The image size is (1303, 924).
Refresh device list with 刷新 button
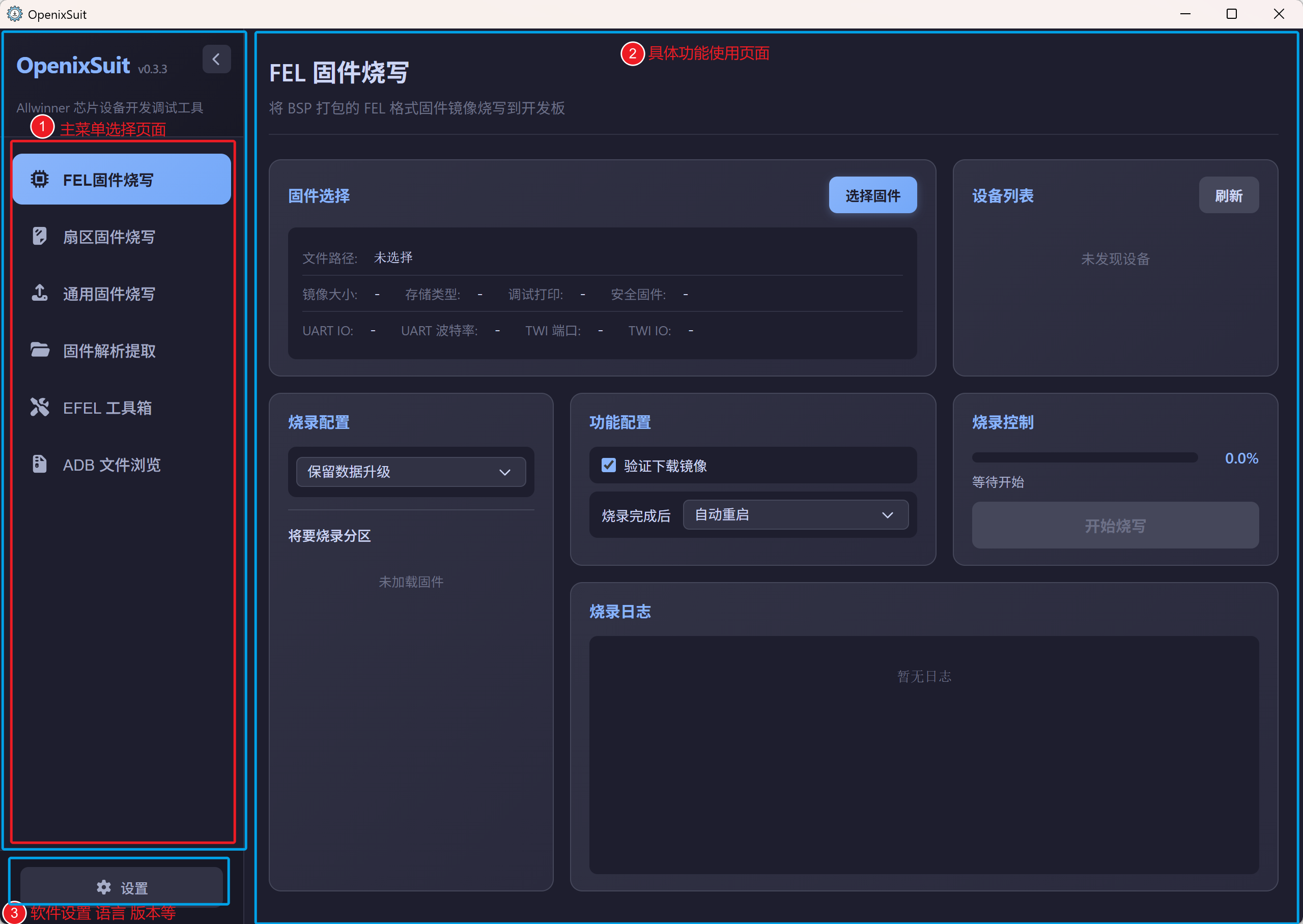click(1228, 196)
